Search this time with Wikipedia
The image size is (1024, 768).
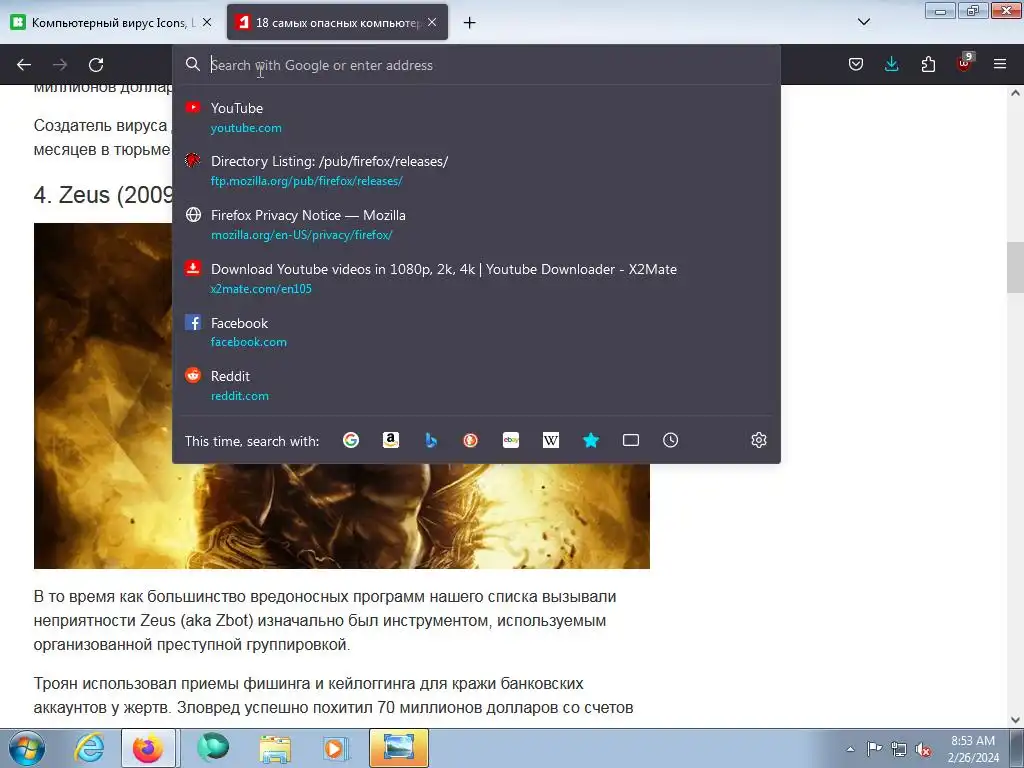click(551, 440)
